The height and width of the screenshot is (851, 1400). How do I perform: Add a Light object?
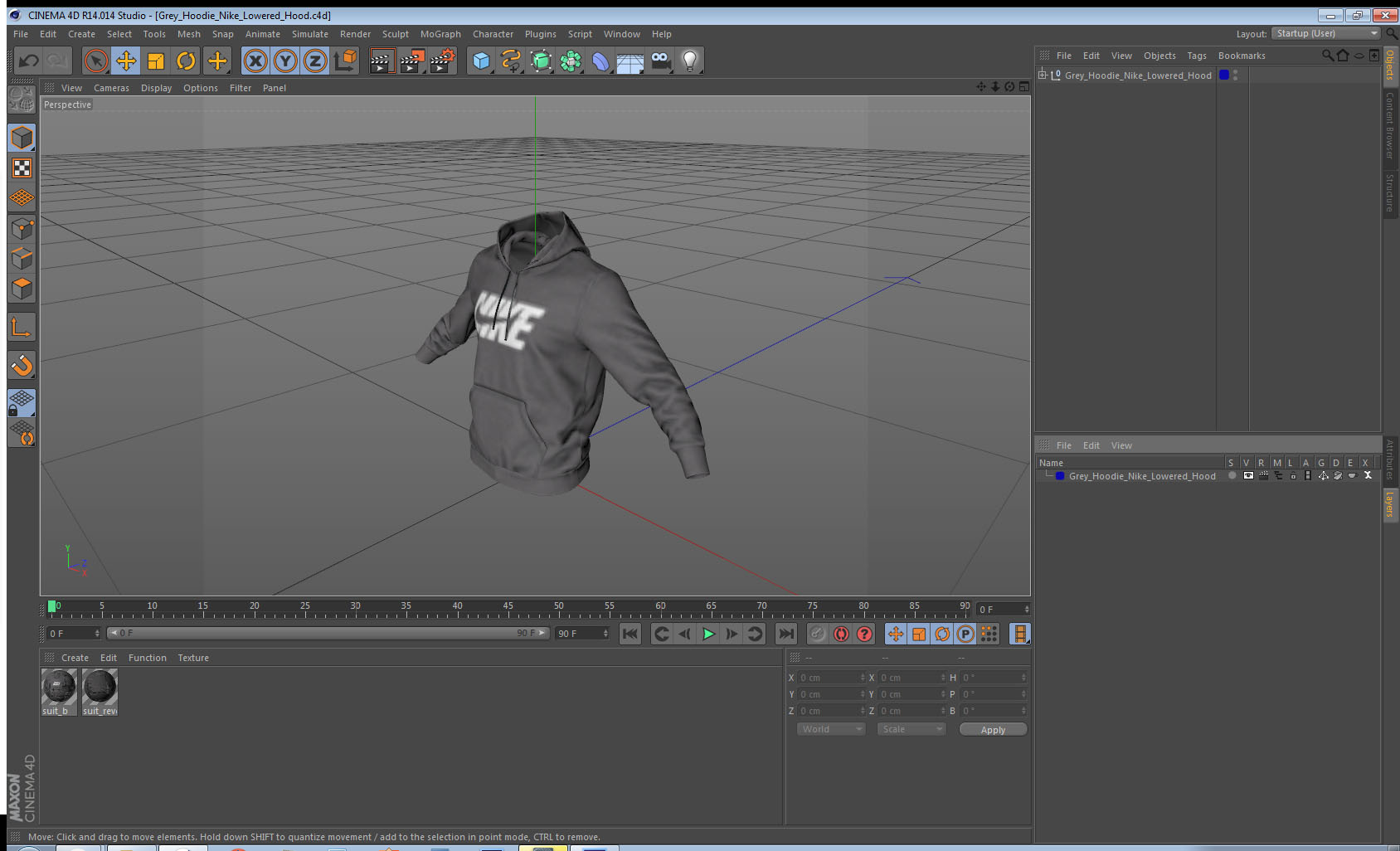click(x=689, y=61)
